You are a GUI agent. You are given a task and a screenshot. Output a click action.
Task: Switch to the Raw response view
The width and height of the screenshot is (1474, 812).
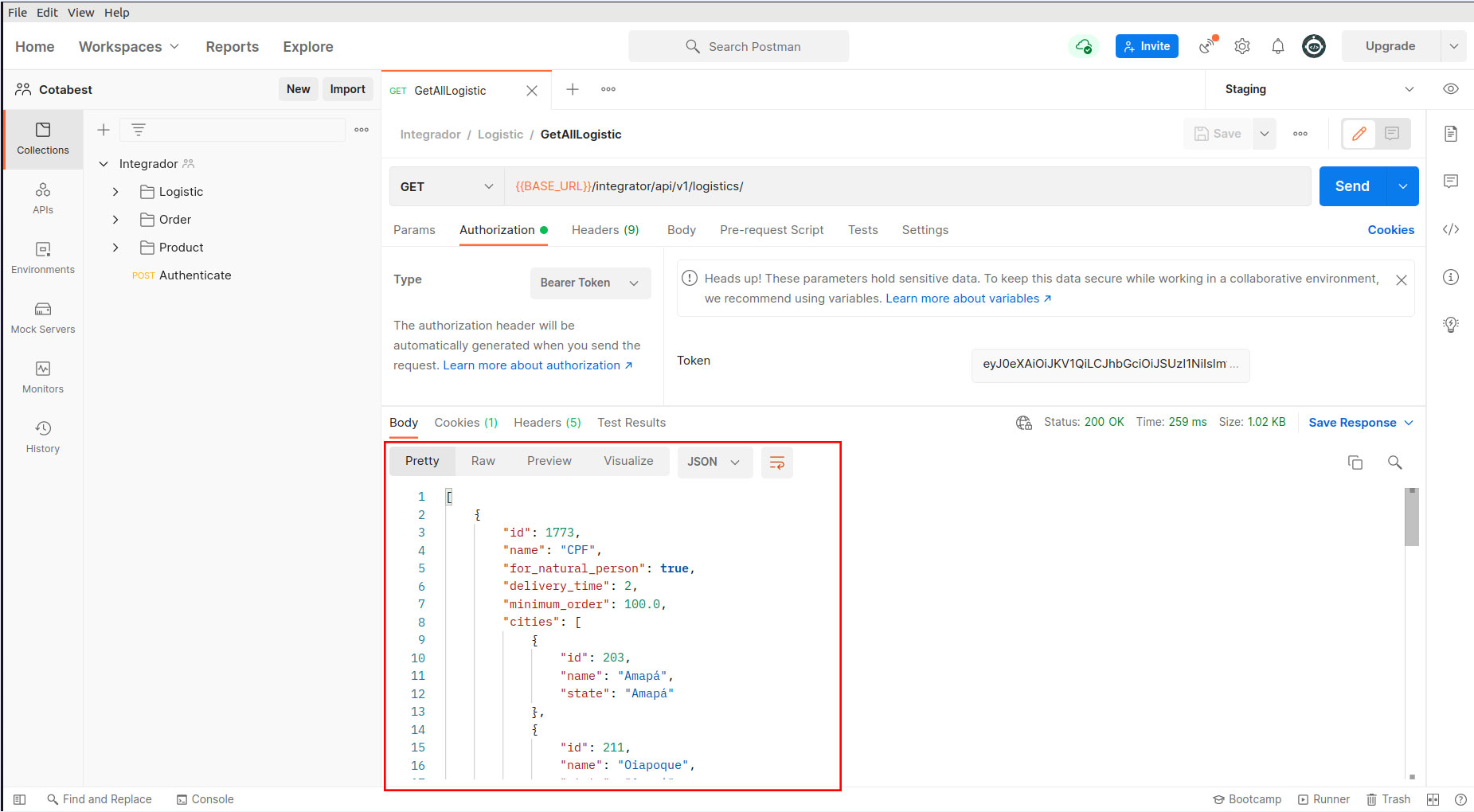click(x=483, y=461)
